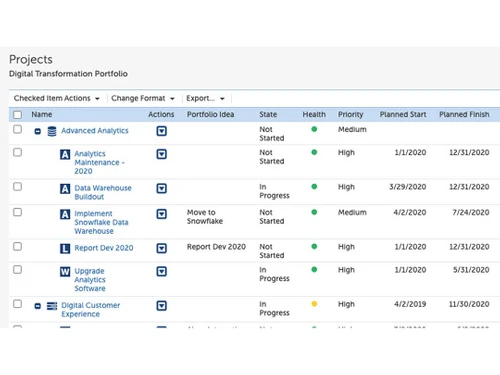The width and height of the screenshot is (500, 375).
Task: Click the Digital Customer Experience program icon
Action: [x=52, y=306]
